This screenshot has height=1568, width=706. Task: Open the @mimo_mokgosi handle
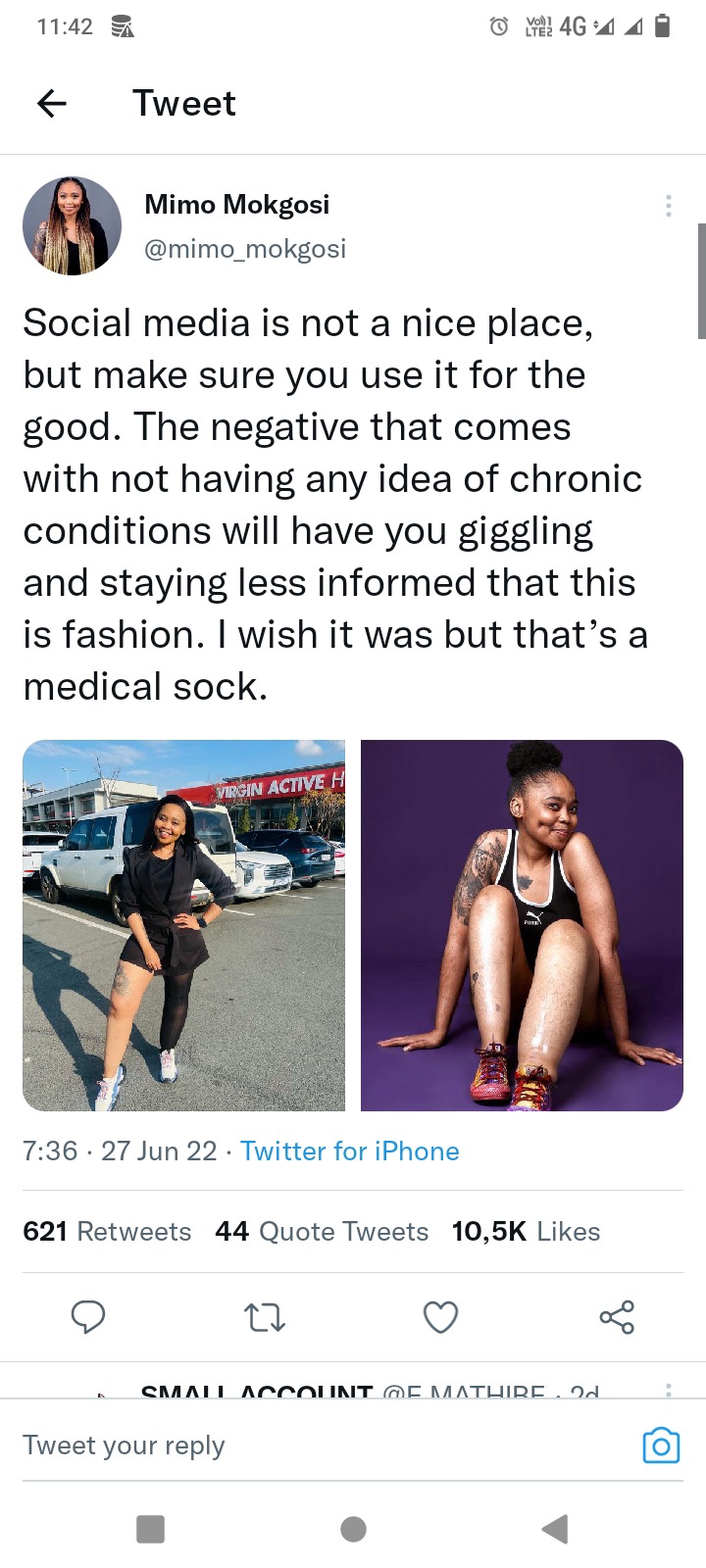click(245, 249)
